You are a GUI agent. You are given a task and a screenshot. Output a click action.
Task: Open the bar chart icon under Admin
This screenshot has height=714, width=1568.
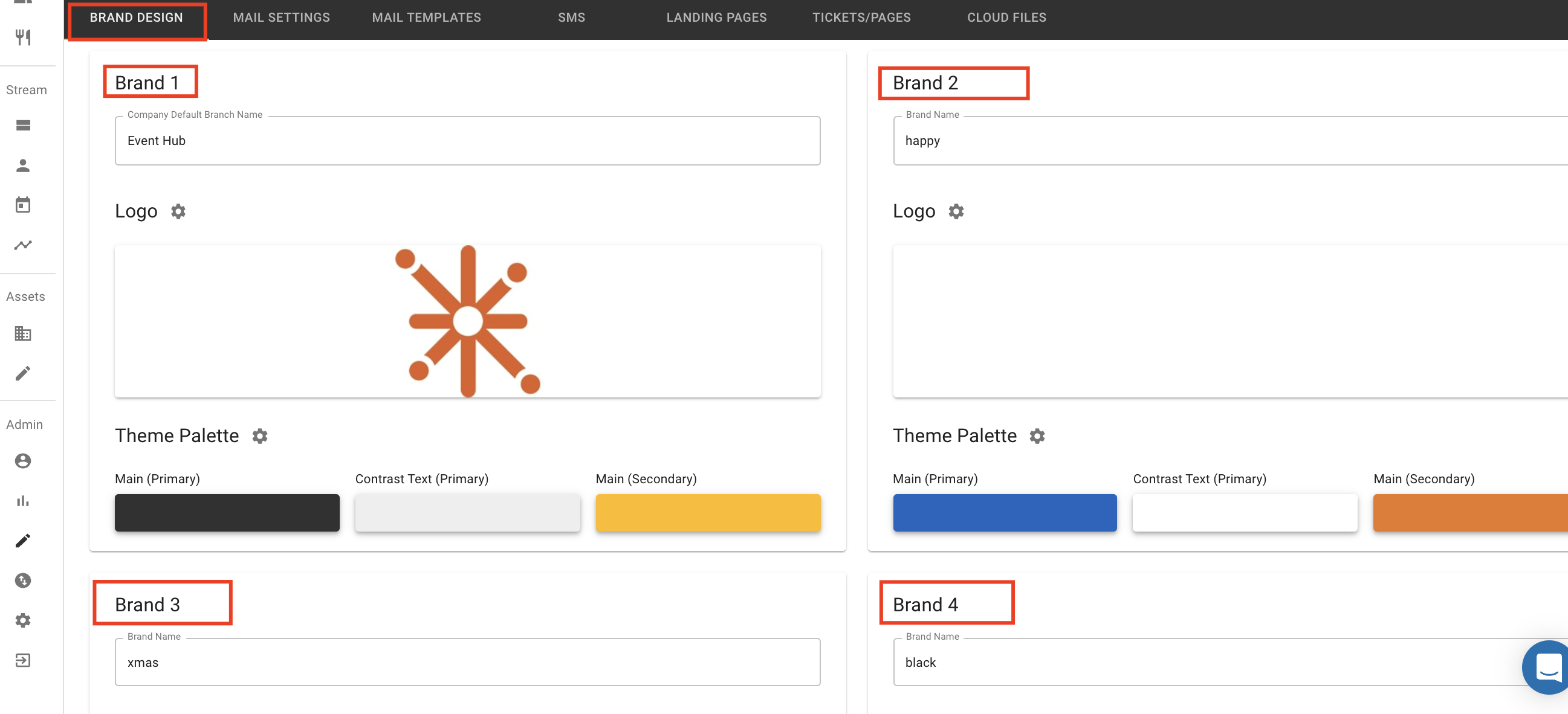tap(23, 501)
